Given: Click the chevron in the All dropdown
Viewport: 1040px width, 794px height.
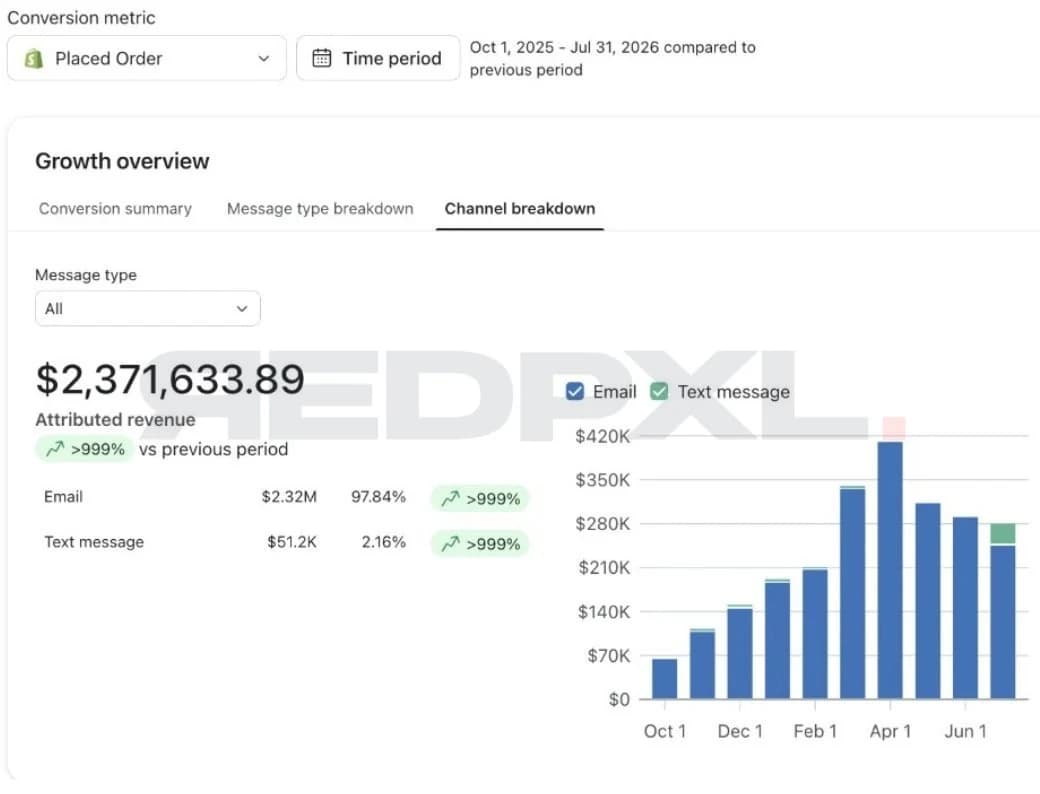Looking at the screenshot, I should click(x=242, y=308).
